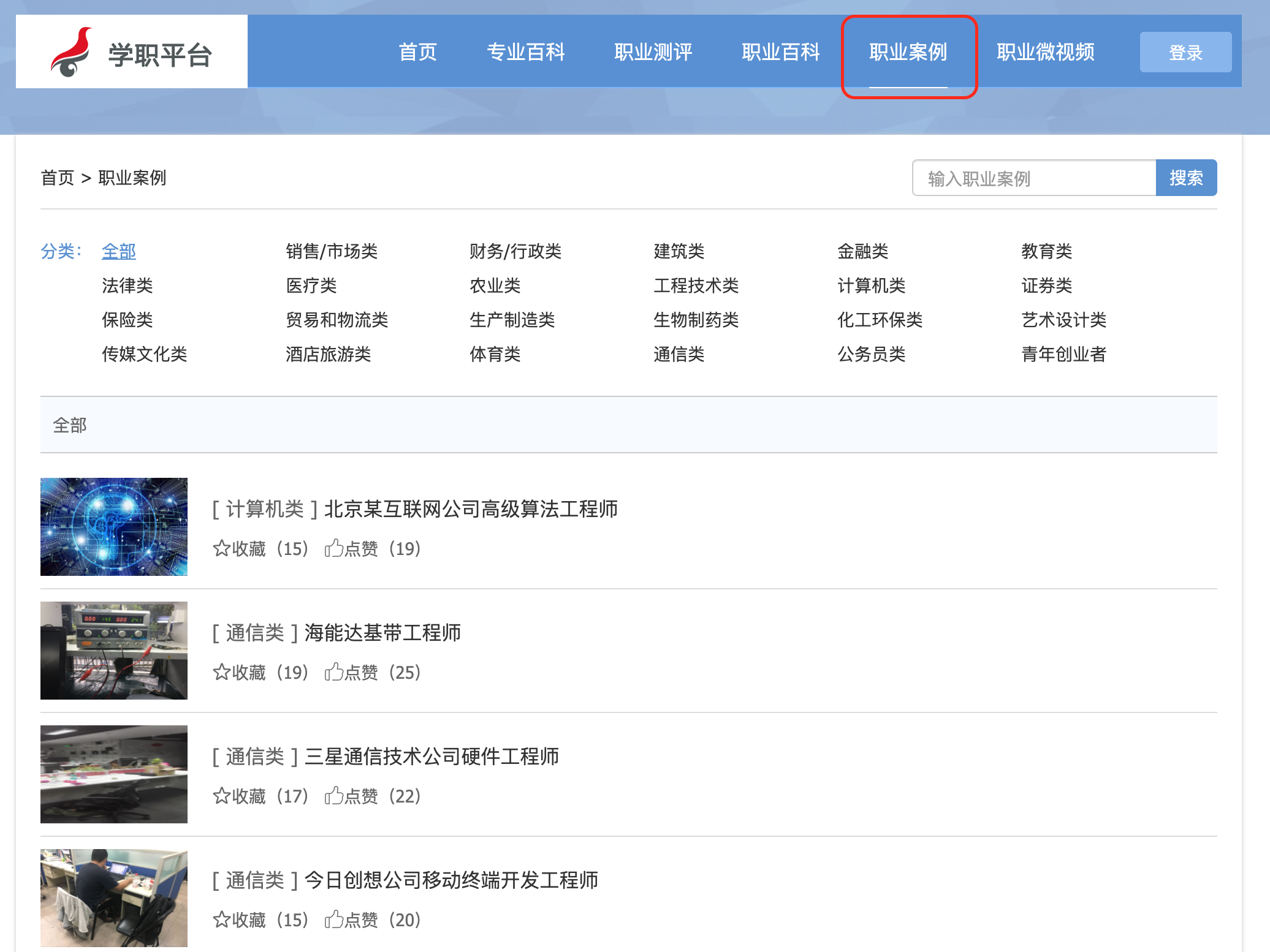Open the 海能达基带工程师 case thumbnail image
Image resolution: width=1270 pixels, height=952 pixels.
(x=114, y=650)
